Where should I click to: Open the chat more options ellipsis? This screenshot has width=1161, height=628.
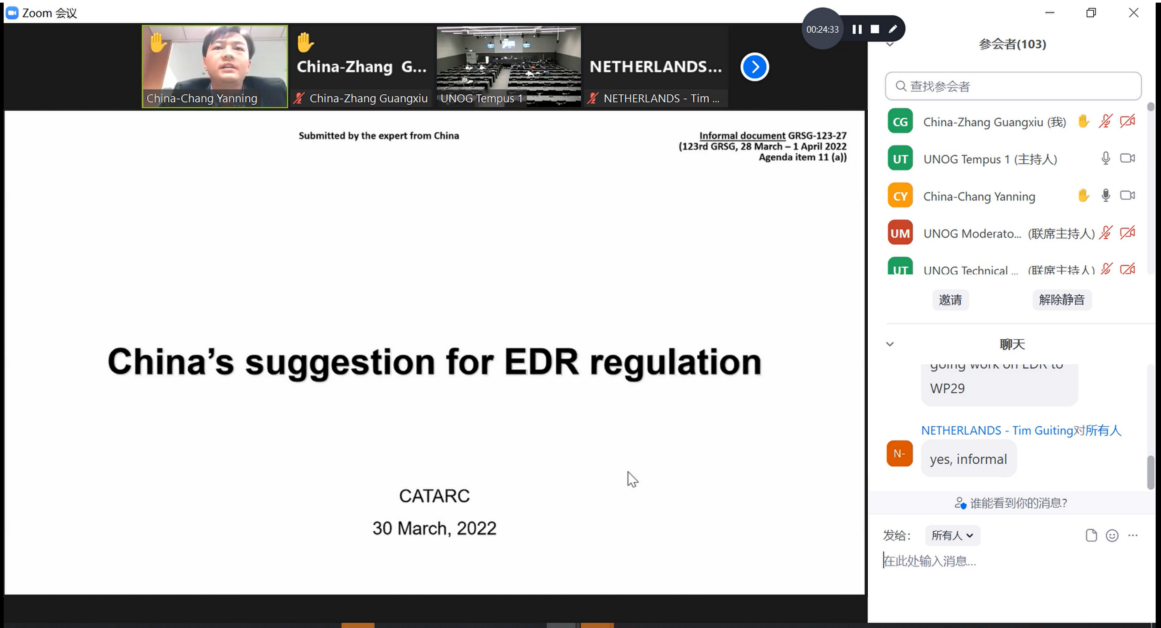click(1133, 535)
